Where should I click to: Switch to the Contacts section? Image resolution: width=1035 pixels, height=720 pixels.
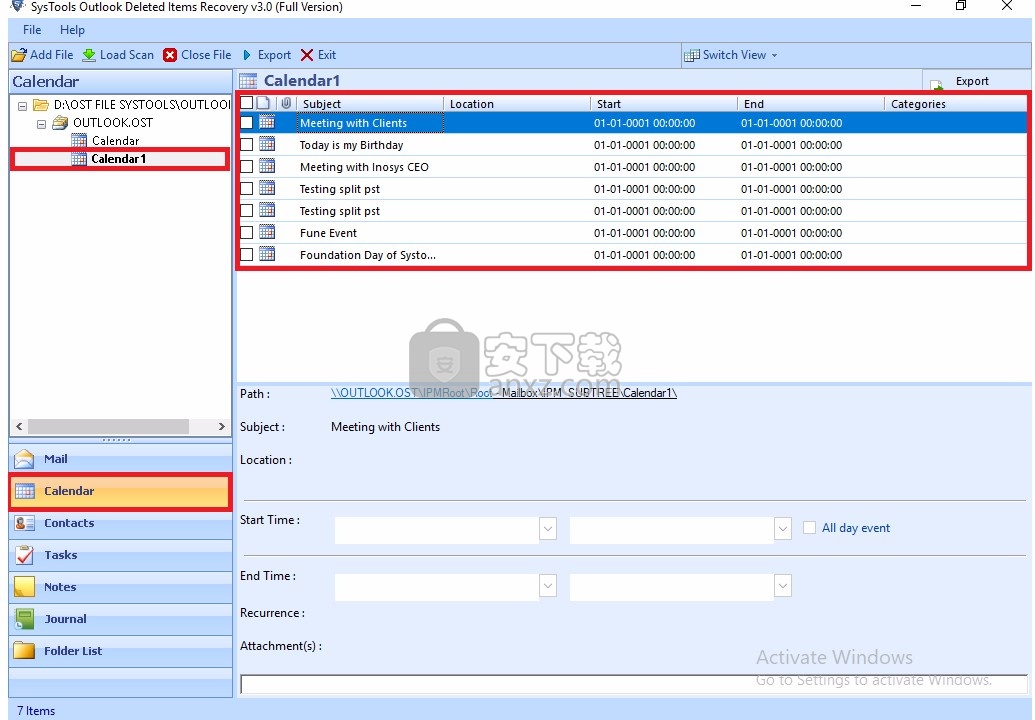point(121,523)
